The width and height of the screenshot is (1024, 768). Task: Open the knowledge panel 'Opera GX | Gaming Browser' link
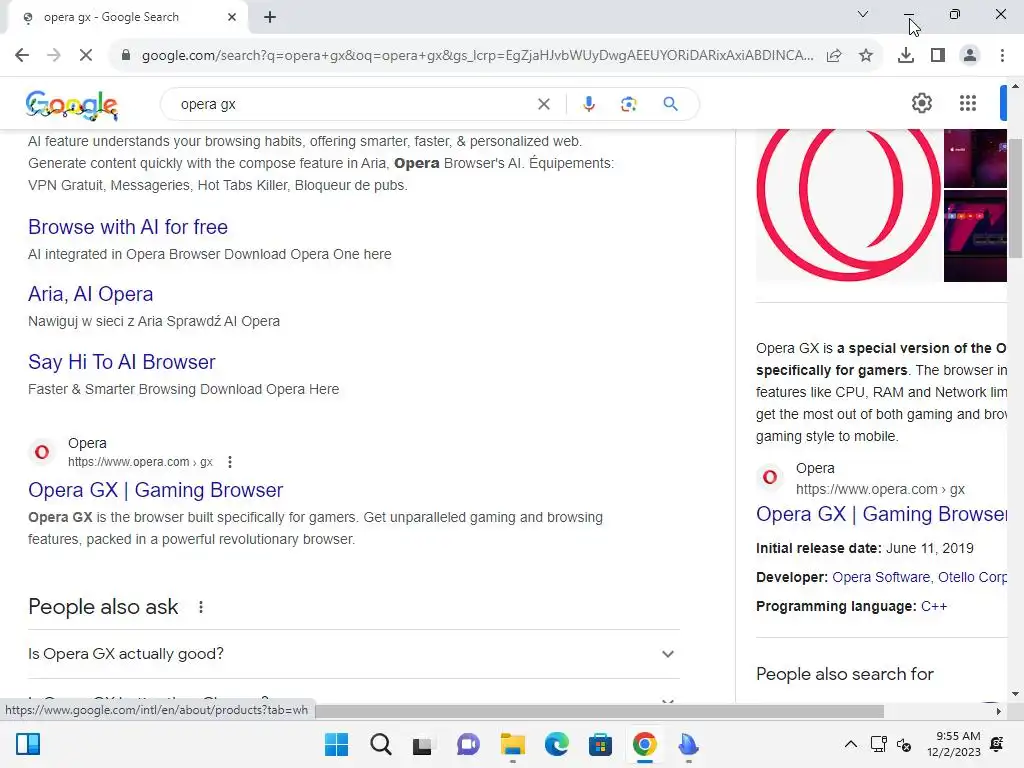[881, 514]
